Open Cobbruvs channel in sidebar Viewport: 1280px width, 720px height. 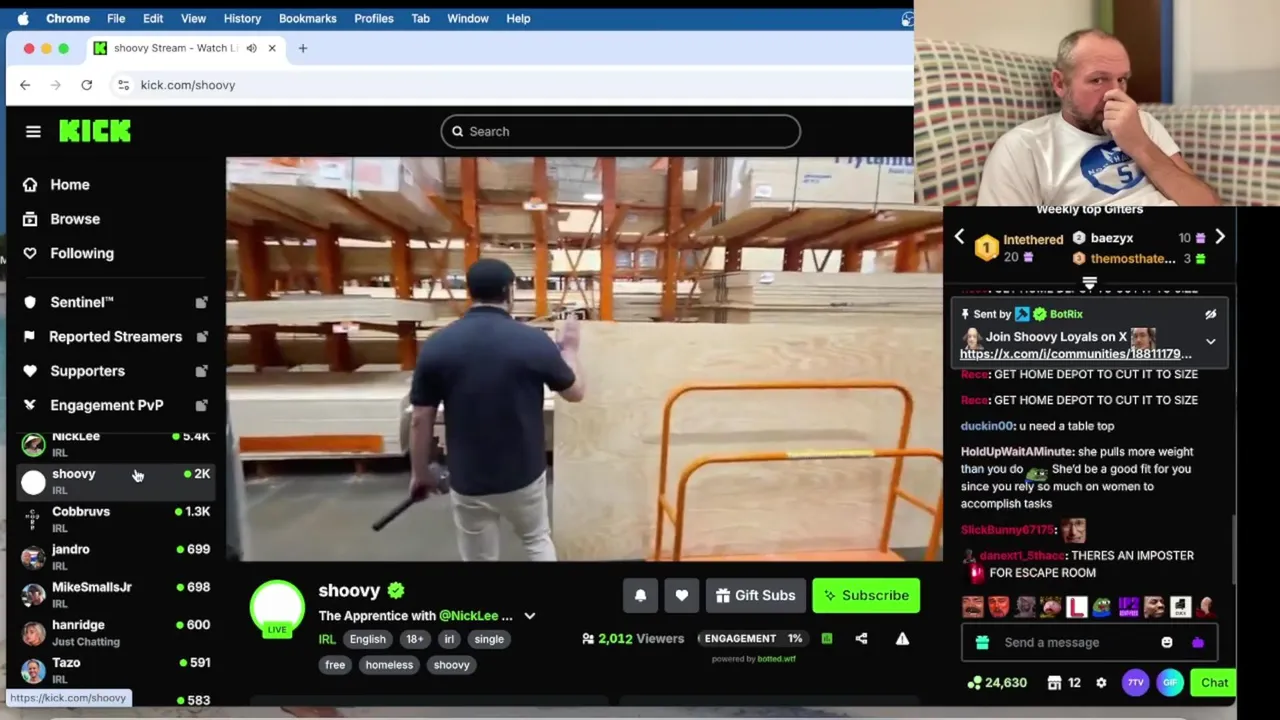115,519
